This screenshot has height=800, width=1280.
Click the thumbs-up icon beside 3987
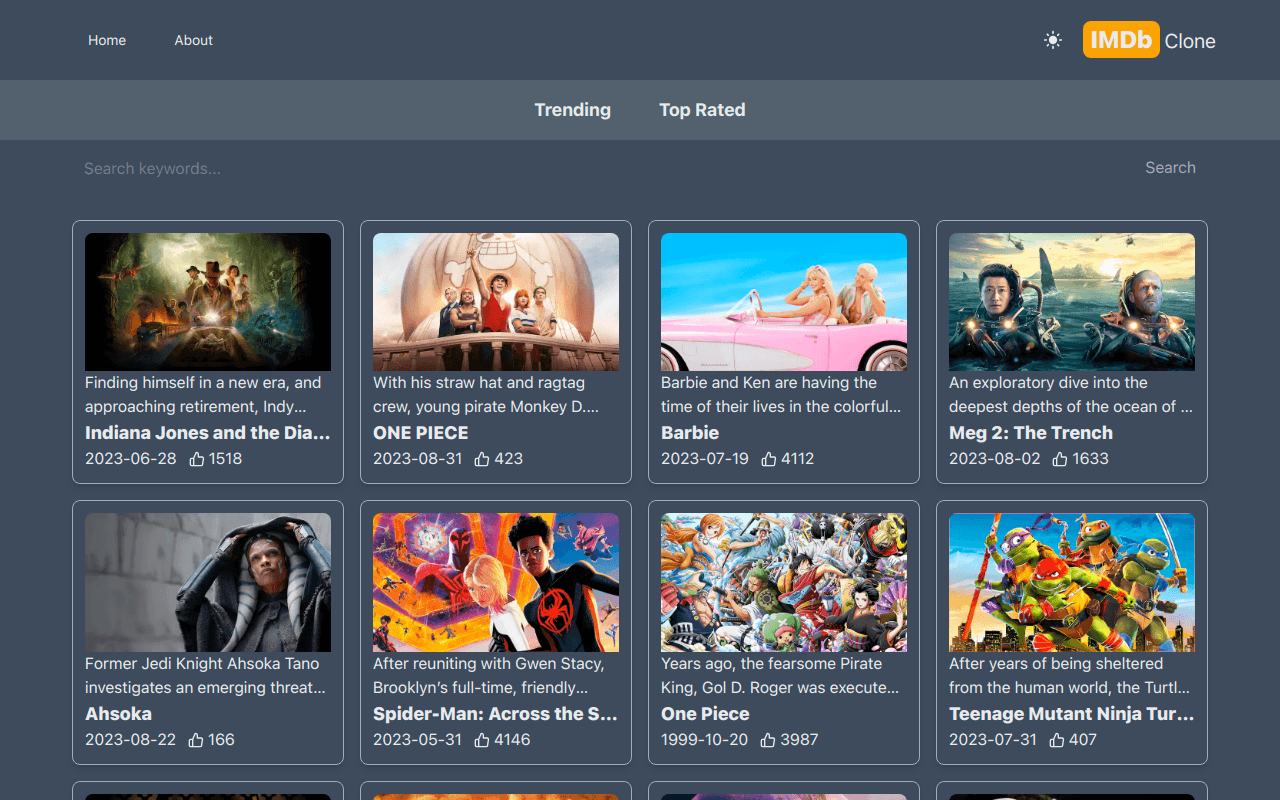pos(769,740)
